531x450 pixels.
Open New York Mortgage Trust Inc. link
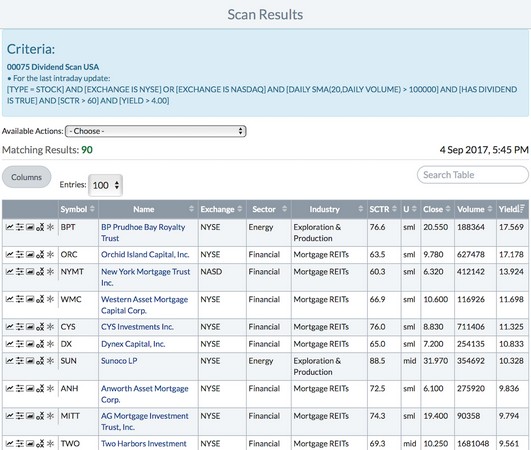click(x=145, y=277)
